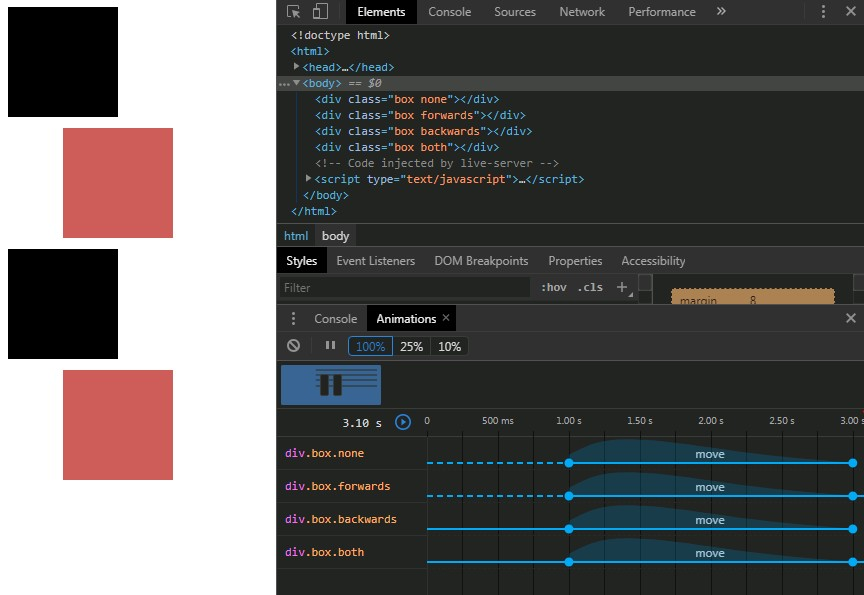Viewport: 864px width, 595px height.
Task: Clear all animations with the clear icon
Action: click(294, 345)
